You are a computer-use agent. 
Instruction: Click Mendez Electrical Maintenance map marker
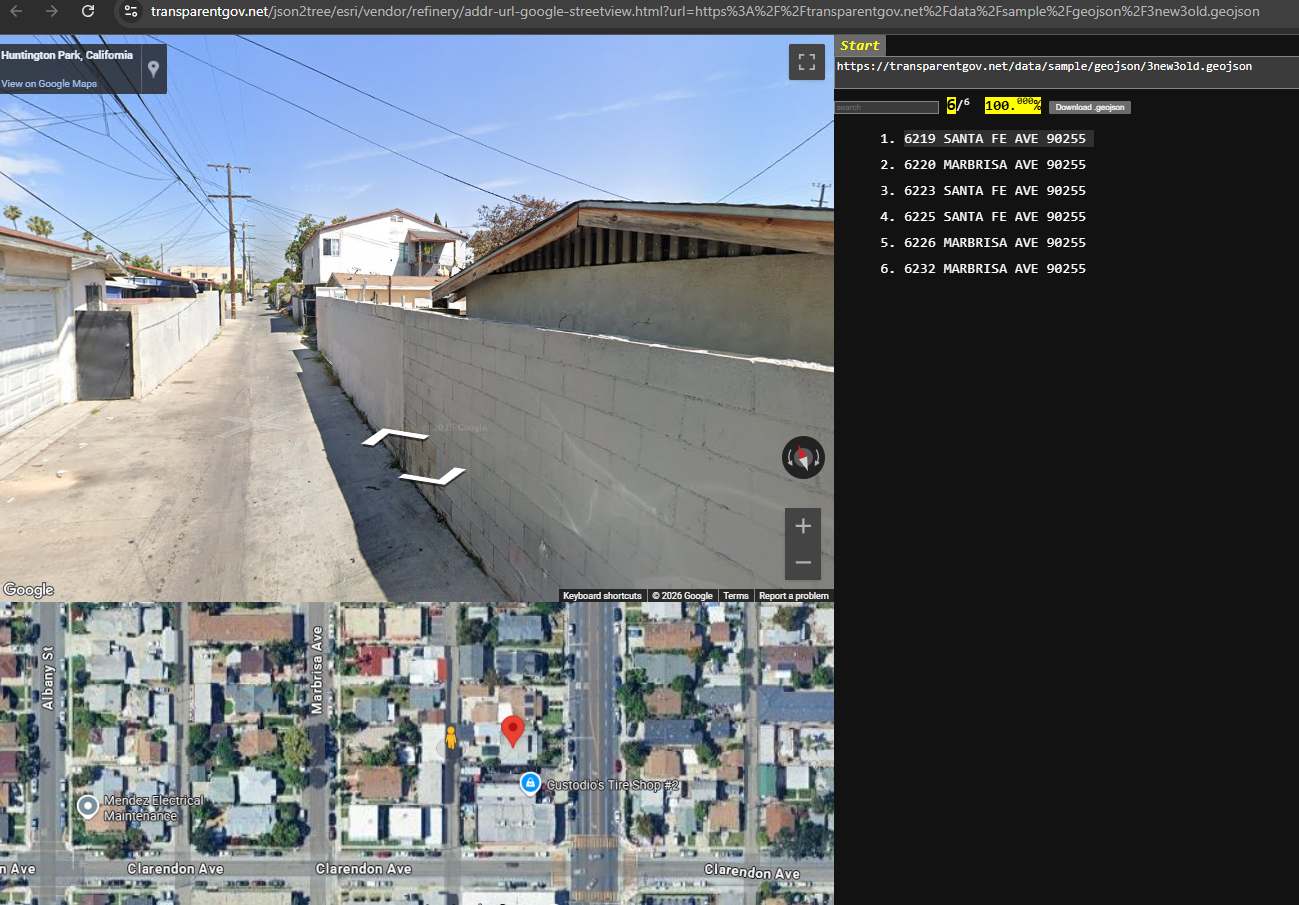pos(88,805)
